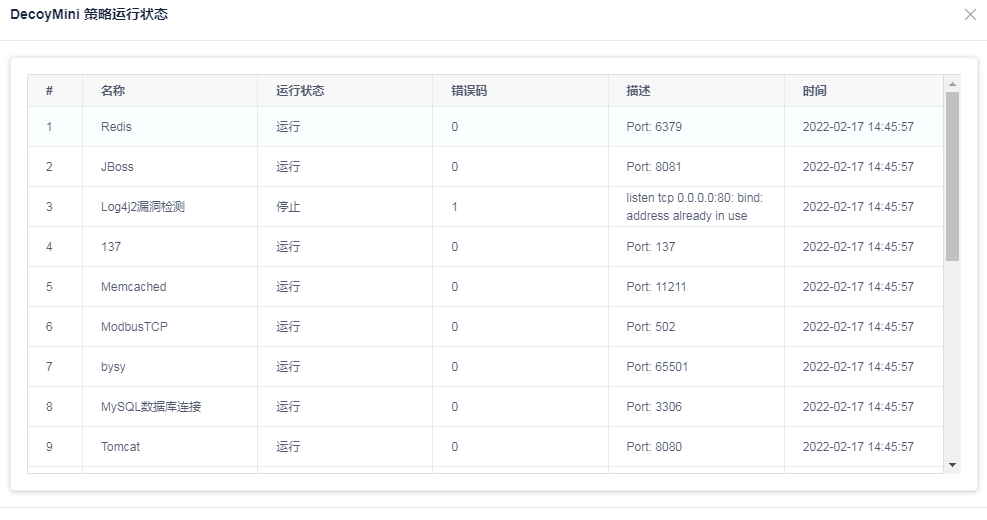Close the DecoyMini strategy status dialog
Image resolution: width=987 pixels, height=520 pixels.
point(969,15)
